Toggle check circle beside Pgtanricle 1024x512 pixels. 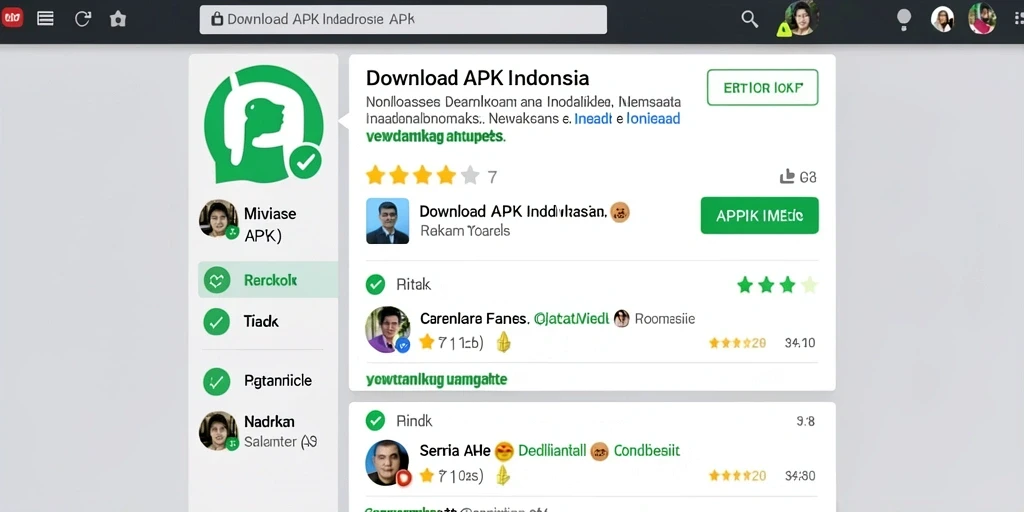[217, 381]
